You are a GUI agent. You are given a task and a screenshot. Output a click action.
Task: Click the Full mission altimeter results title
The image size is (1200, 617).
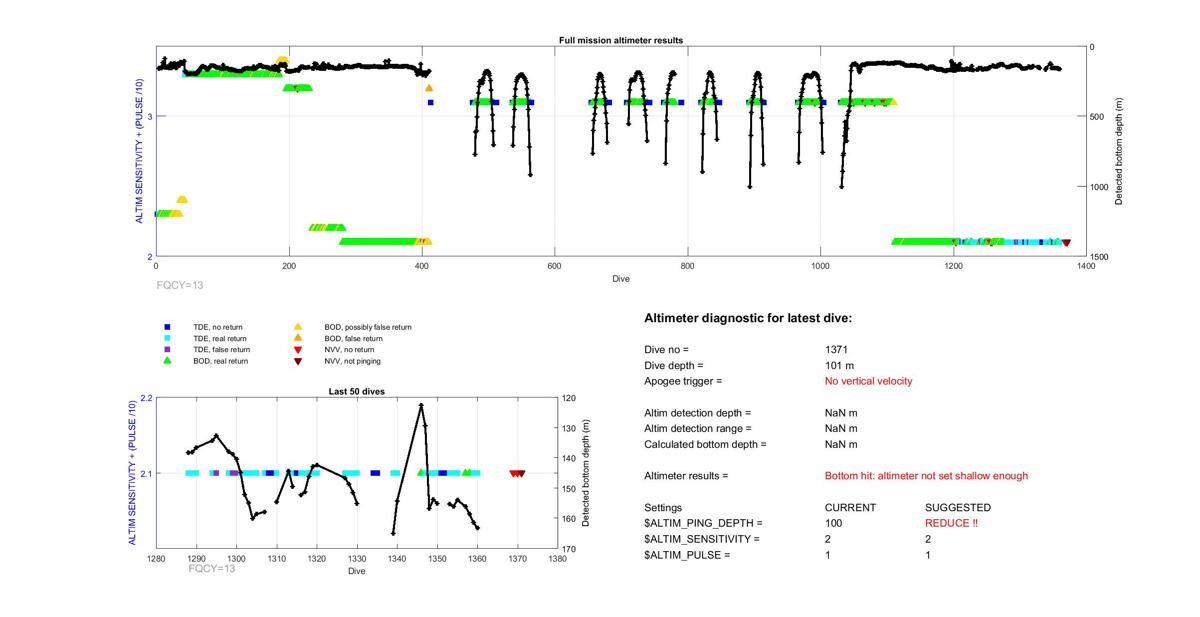620,40
